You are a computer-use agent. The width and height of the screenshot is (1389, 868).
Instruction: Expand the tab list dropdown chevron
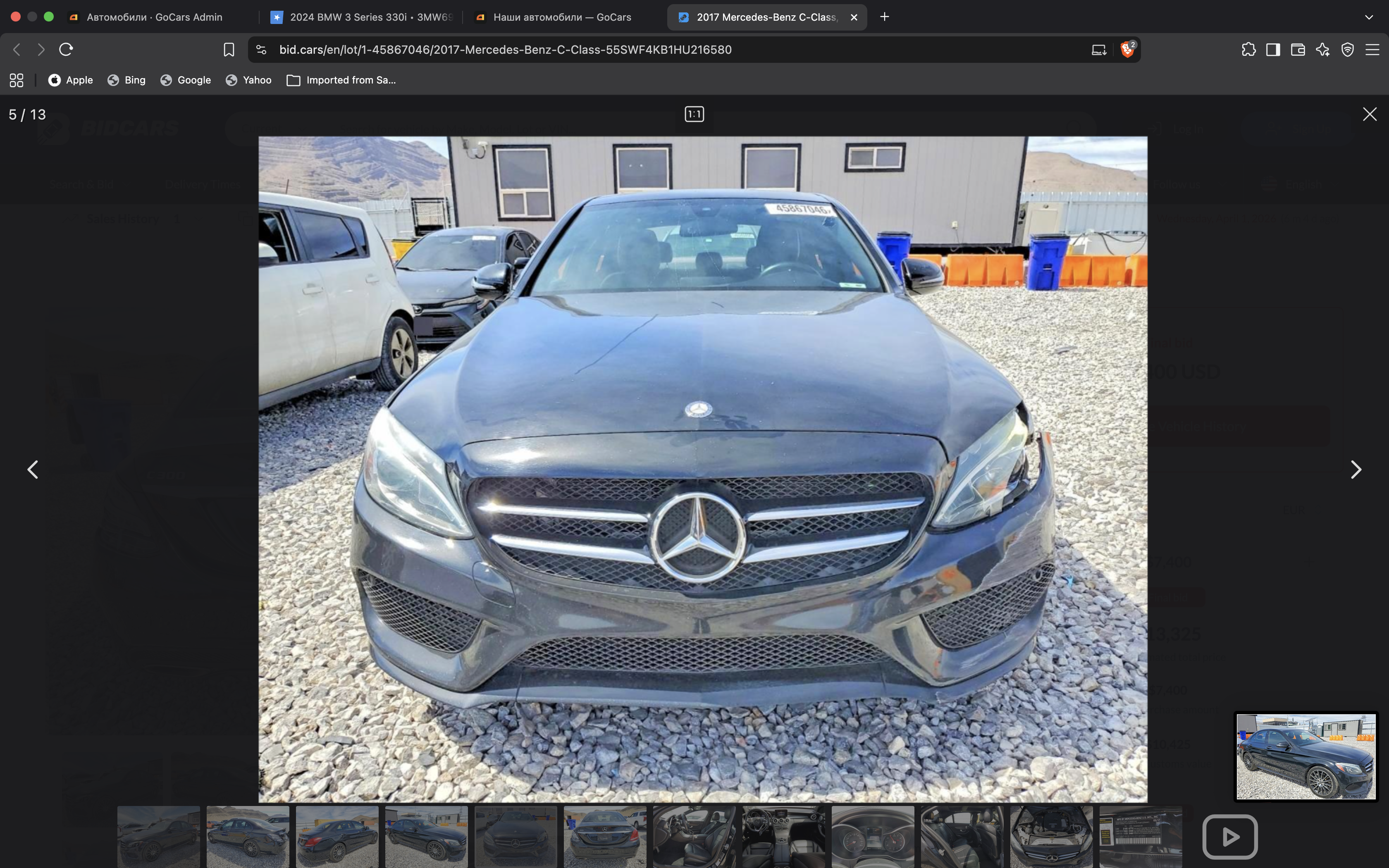click(1369, 17)
